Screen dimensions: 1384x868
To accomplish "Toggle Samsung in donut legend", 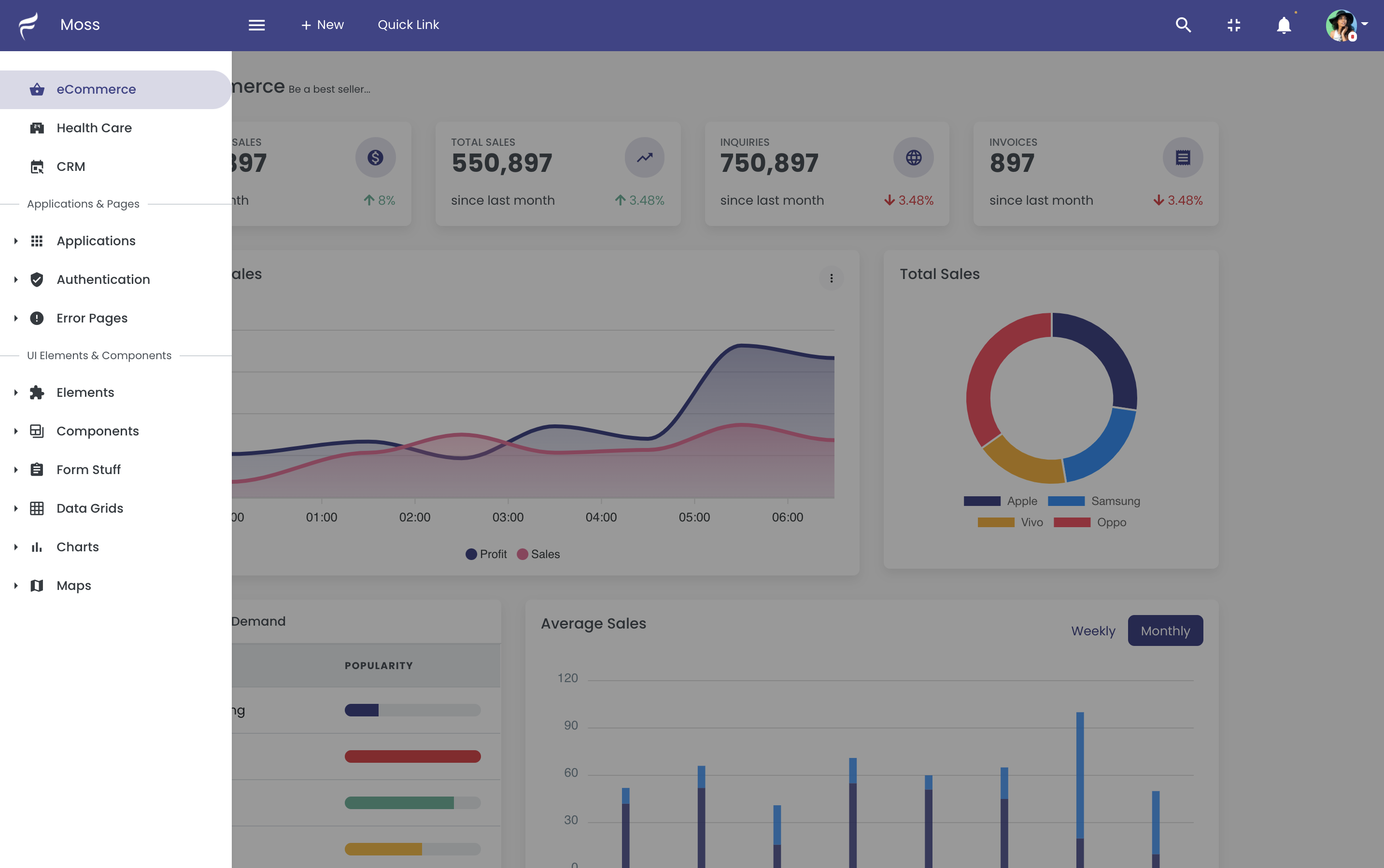I will (x=1094, y=501).
